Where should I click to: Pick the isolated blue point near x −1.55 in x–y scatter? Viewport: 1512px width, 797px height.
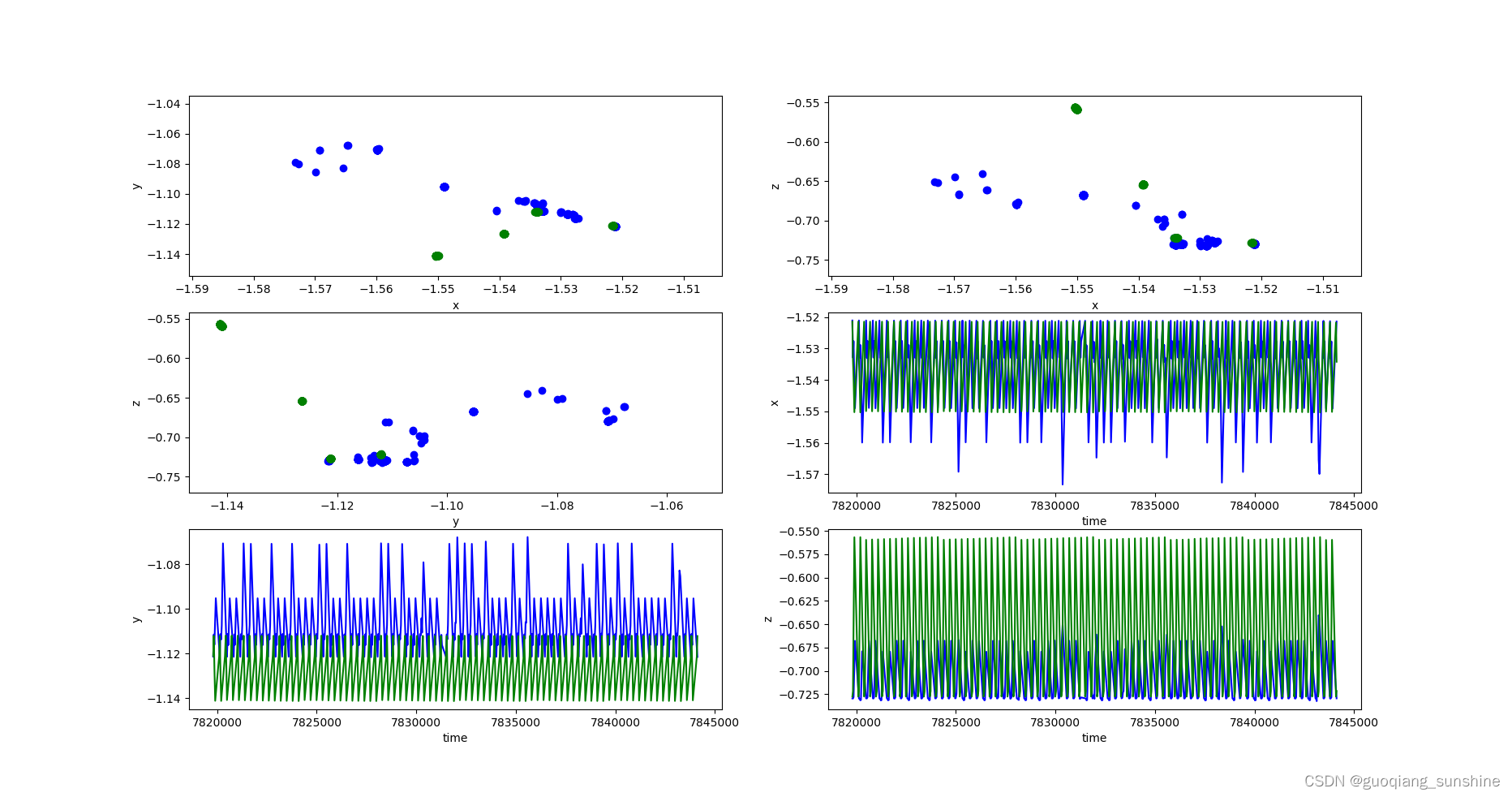(445, 187)
